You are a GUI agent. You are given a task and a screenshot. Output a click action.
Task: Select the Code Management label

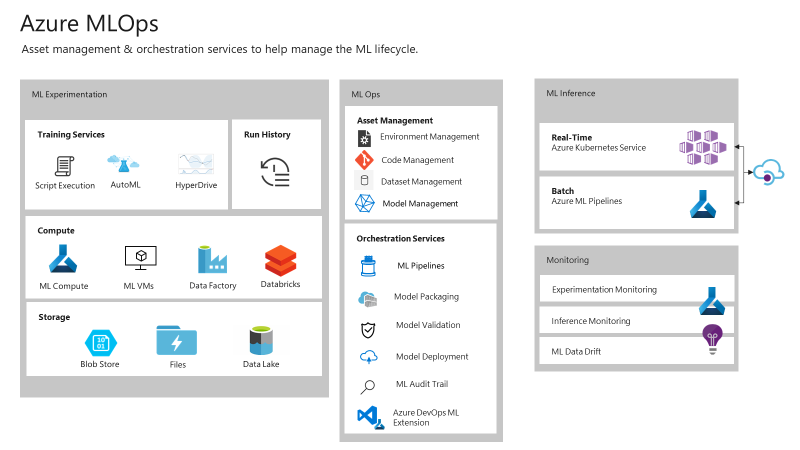pyautogui.click(x=417, y=160)
